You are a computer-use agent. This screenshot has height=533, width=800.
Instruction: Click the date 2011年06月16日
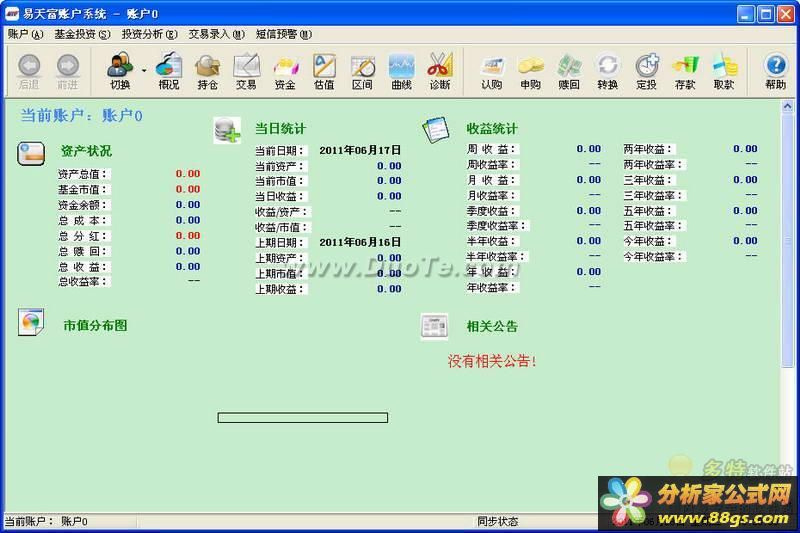coord(360,242)
